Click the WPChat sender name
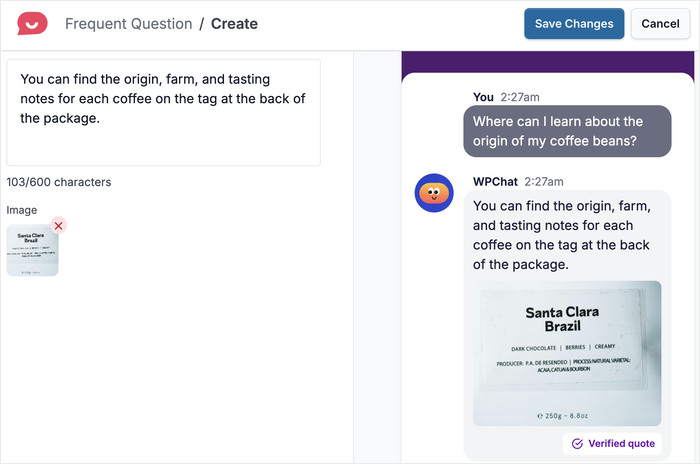Viewport: 700px width, 464px height. pos(496,181)
